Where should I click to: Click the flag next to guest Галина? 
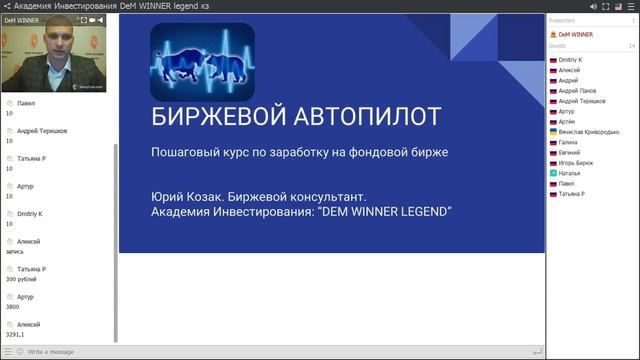(x=553, y=142)
